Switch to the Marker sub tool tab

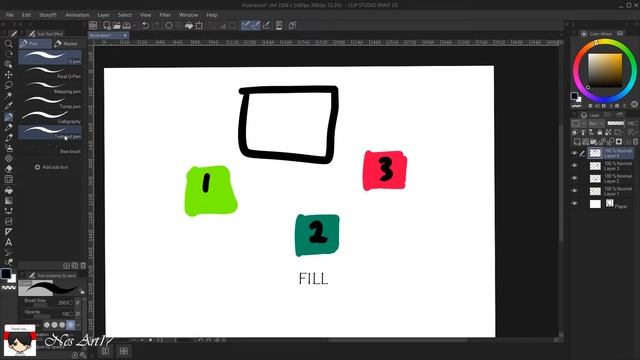[x=67, y=43]
